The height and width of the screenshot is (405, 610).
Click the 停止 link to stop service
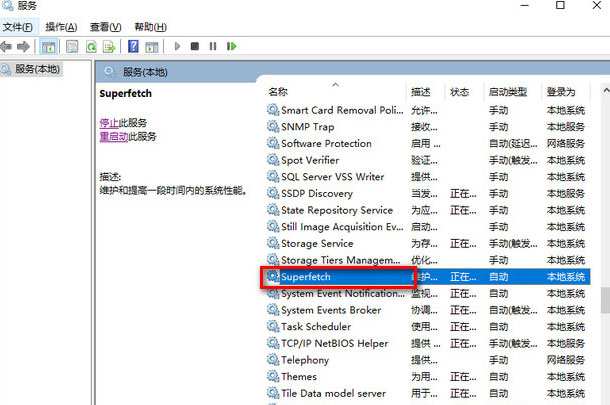109,123
